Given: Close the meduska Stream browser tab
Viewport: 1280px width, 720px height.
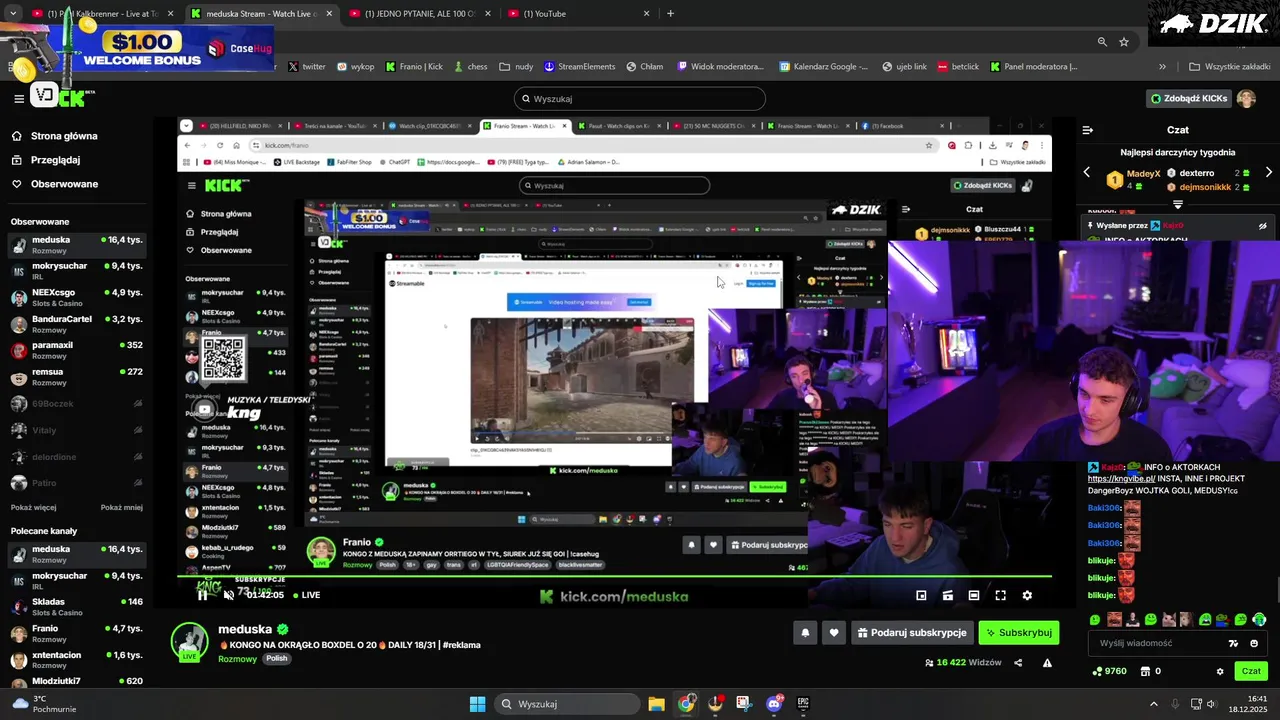Looking at the screenshot, I should (x=329, y=14).
